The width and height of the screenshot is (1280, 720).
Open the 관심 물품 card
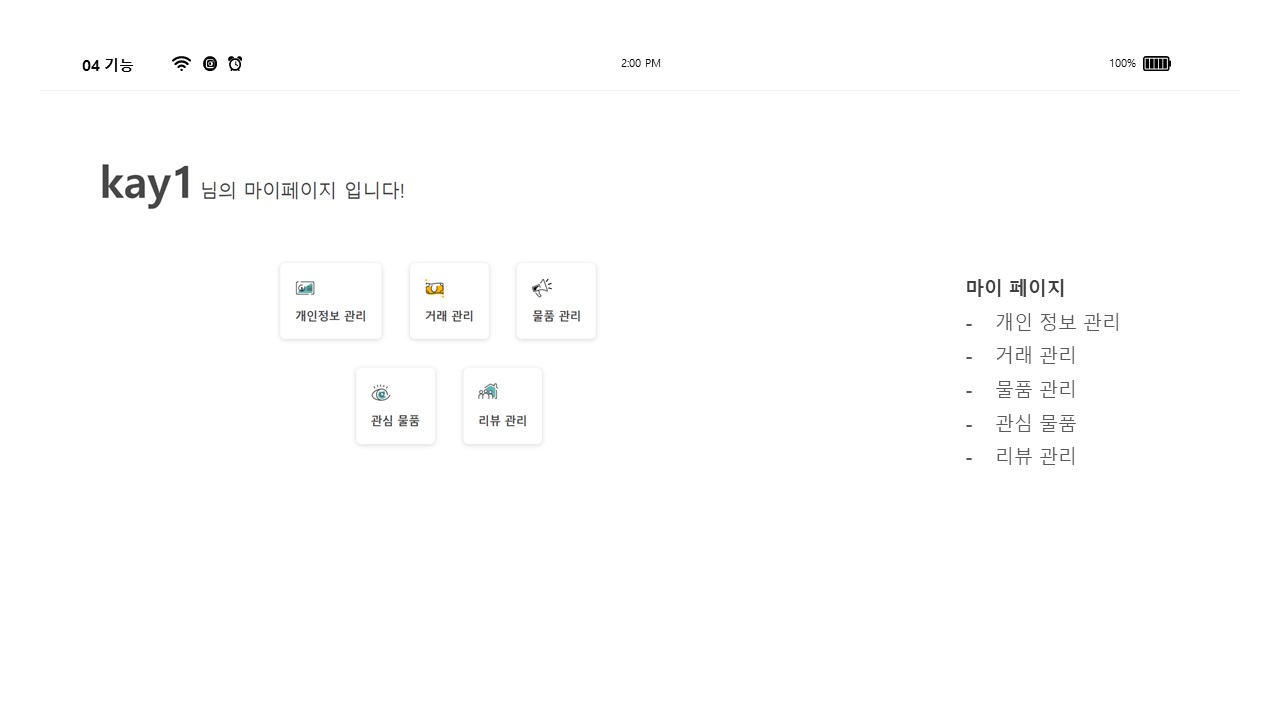395,405
